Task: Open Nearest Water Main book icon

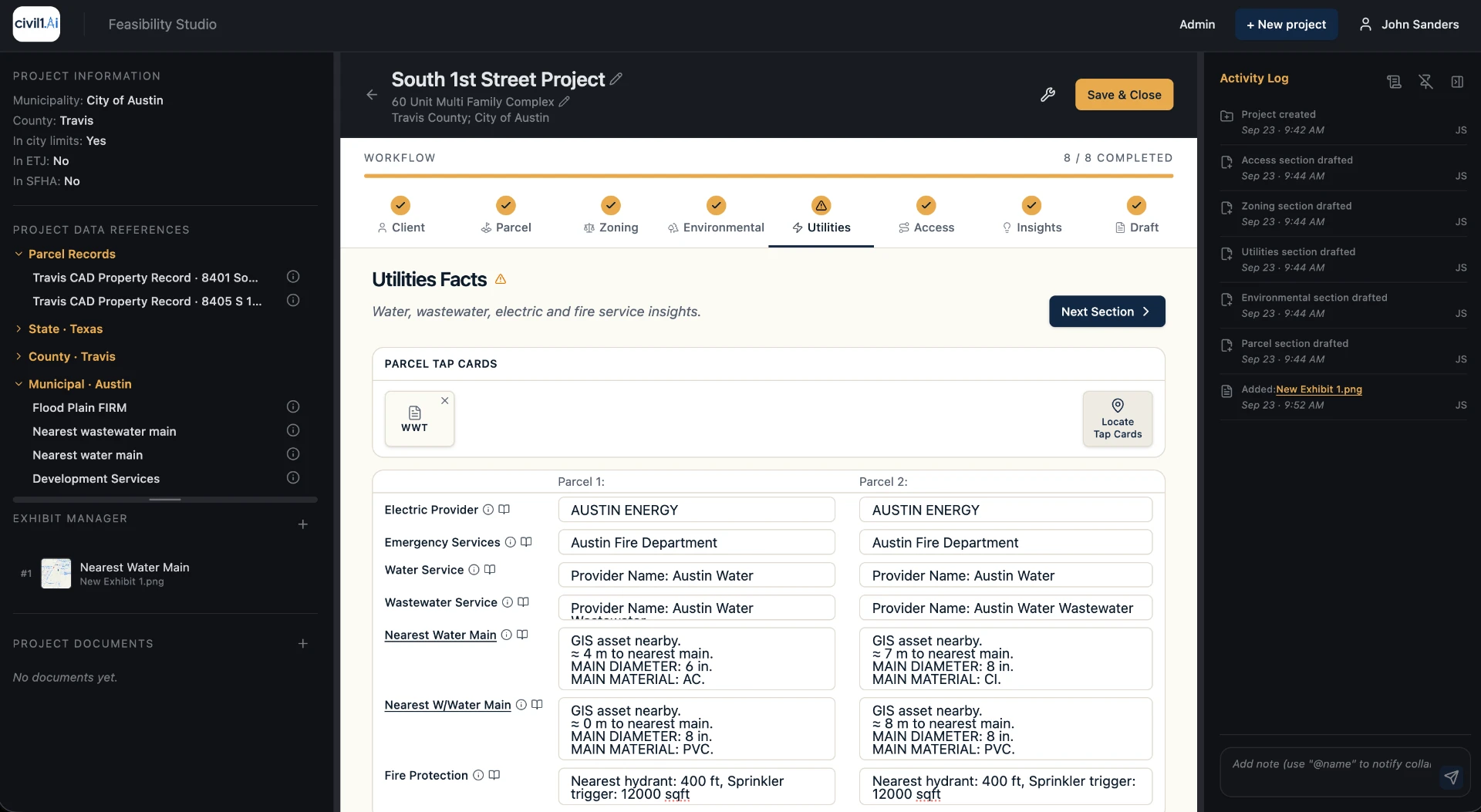Action: [x=522, y=635]
